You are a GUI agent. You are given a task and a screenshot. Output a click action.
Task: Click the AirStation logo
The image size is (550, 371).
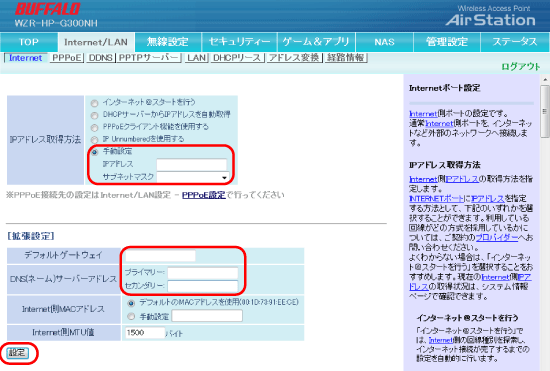pos(490,20)
